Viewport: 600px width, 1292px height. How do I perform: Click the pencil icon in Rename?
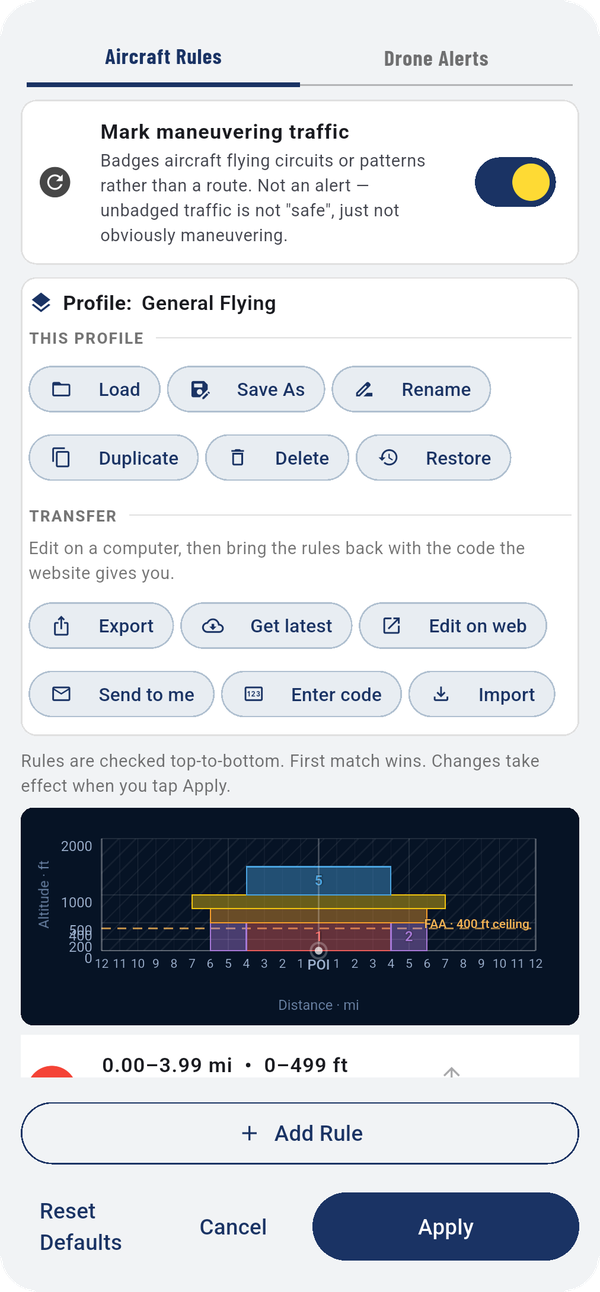pyautogui.click(x=364, y=389)
